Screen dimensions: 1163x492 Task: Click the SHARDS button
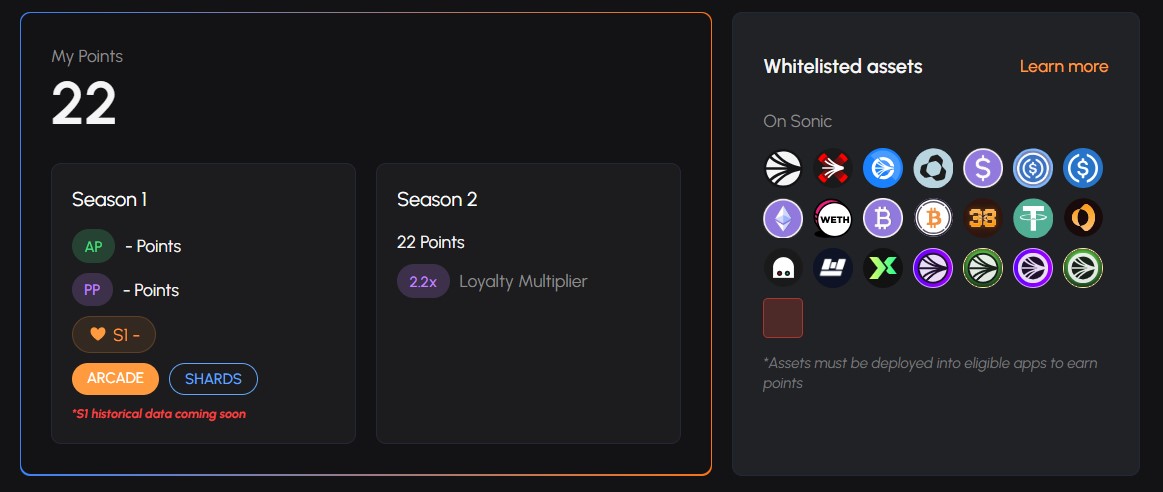(x=214, y=378)
